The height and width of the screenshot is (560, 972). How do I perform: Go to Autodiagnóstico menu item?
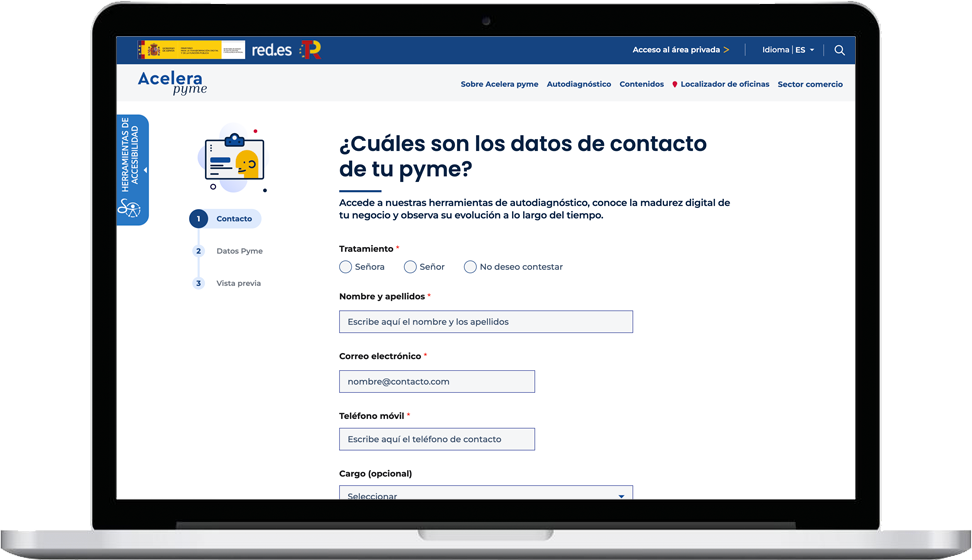coord(578,84)
